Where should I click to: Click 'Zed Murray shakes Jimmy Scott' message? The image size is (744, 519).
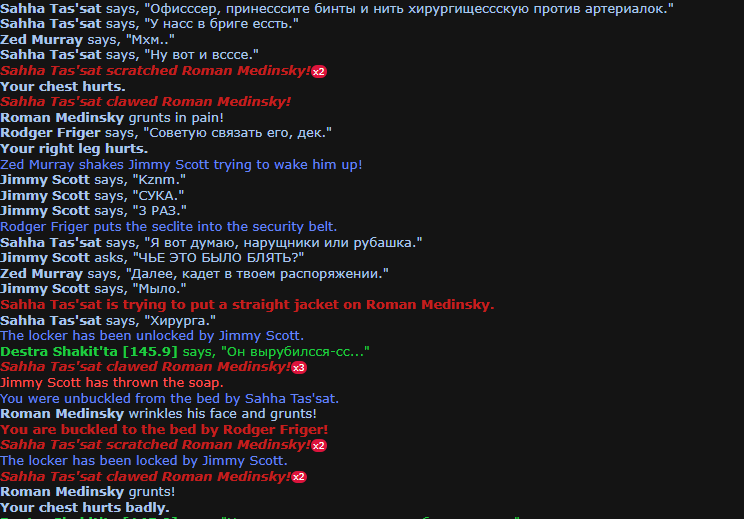[181, 165]
